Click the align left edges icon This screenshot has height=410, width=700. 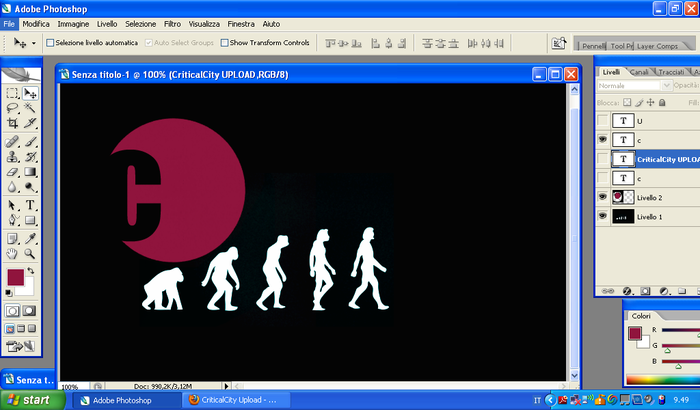375,43
